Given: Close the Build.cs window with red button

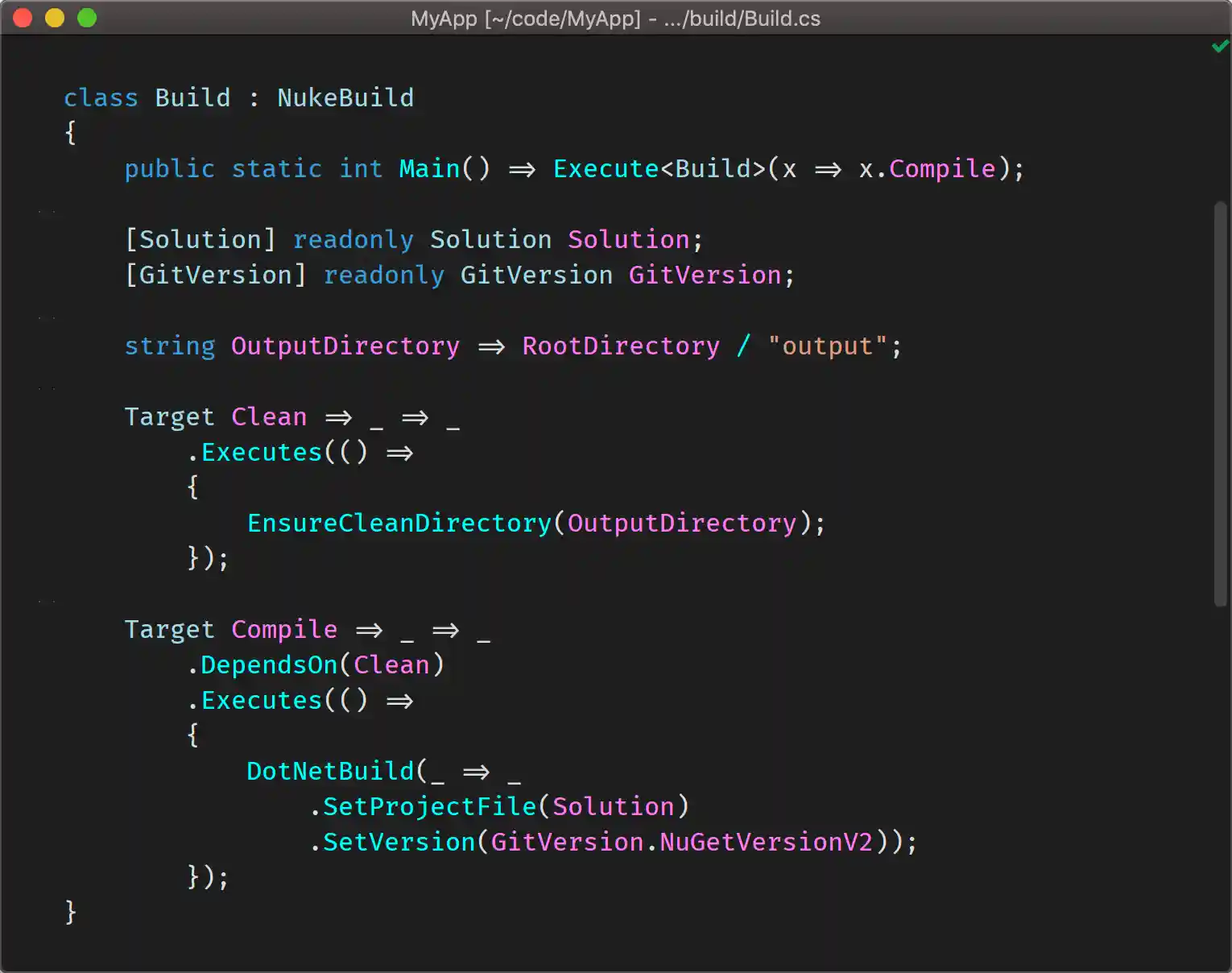Looking at the screenshot, I should pyautogui.click(x=23, y=18).
